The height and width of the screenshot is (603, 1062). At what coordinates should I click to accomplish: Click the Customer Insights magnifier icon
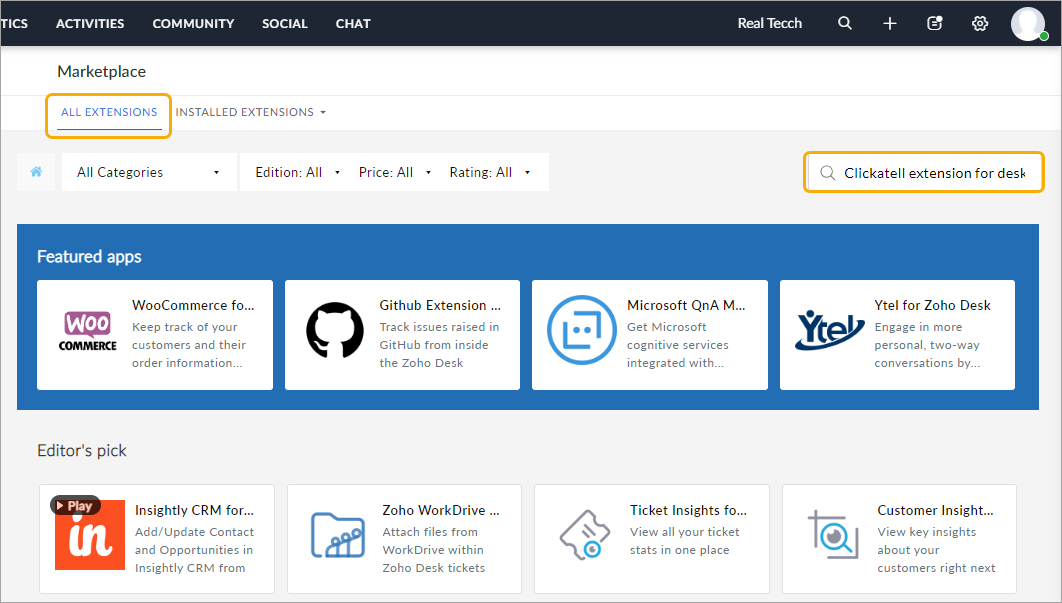[x=833, y=535]
